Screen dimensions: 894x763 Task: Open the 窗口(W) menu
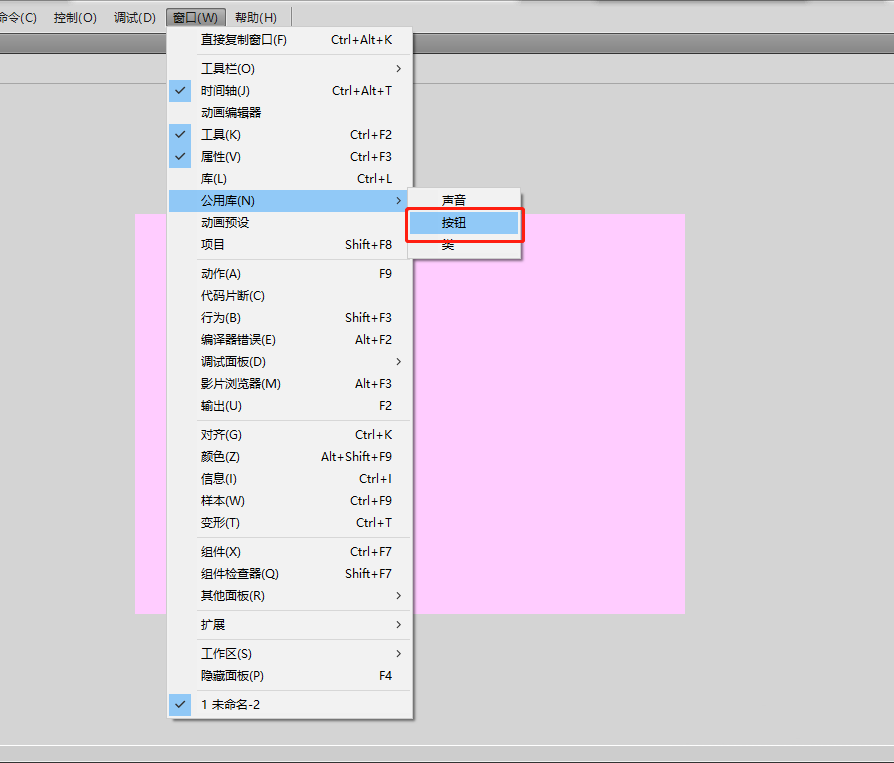196,18
